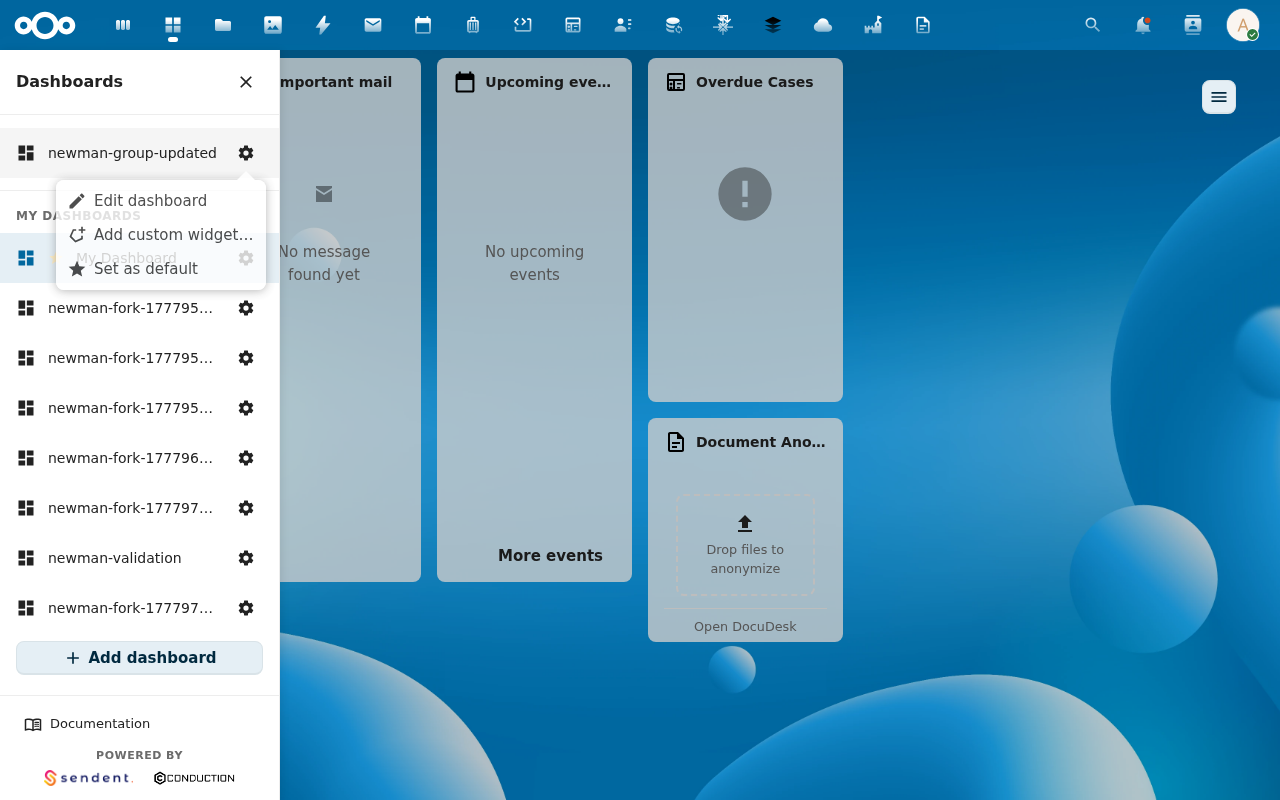This screenshot has width=1280, height=800.
Task: Click the calendar icon in Upcoming events header
Action: click(x=465, y=82)
